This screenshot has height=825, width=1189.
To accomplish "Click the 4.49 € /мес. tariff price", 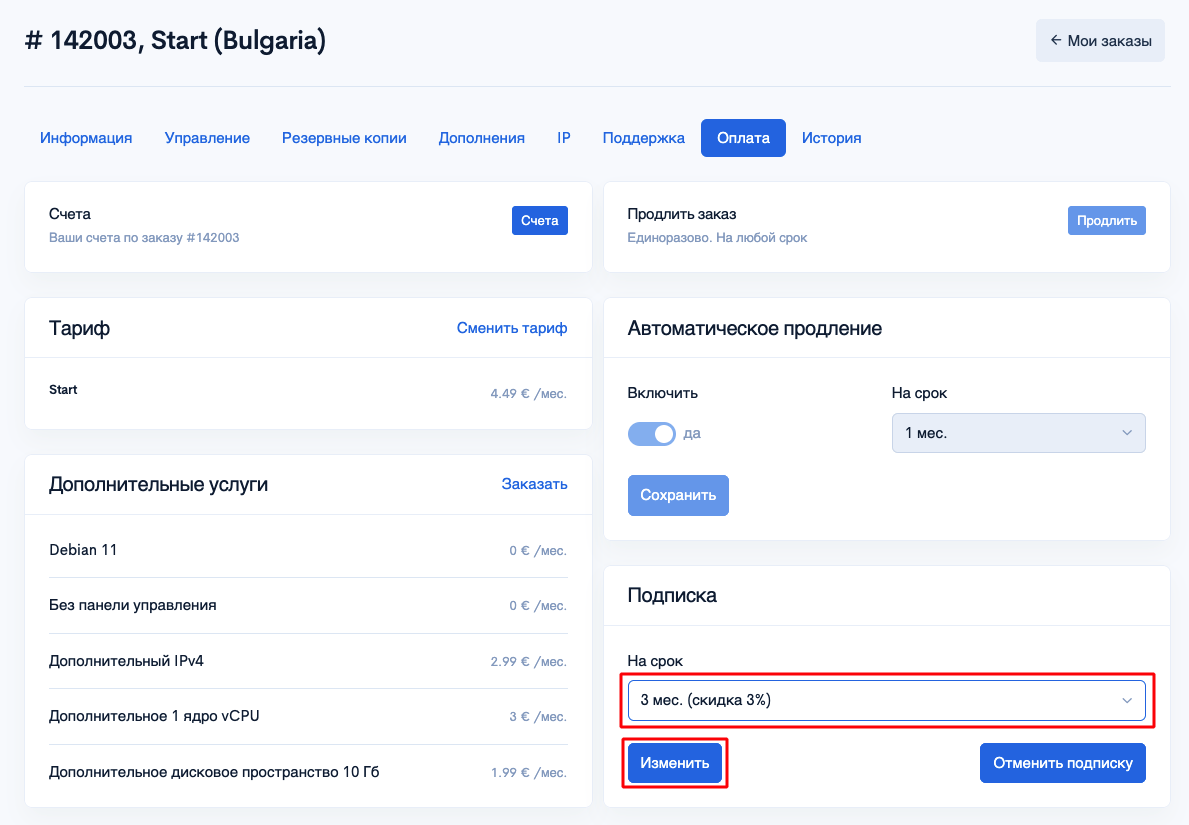I will (x=529, y=394).
